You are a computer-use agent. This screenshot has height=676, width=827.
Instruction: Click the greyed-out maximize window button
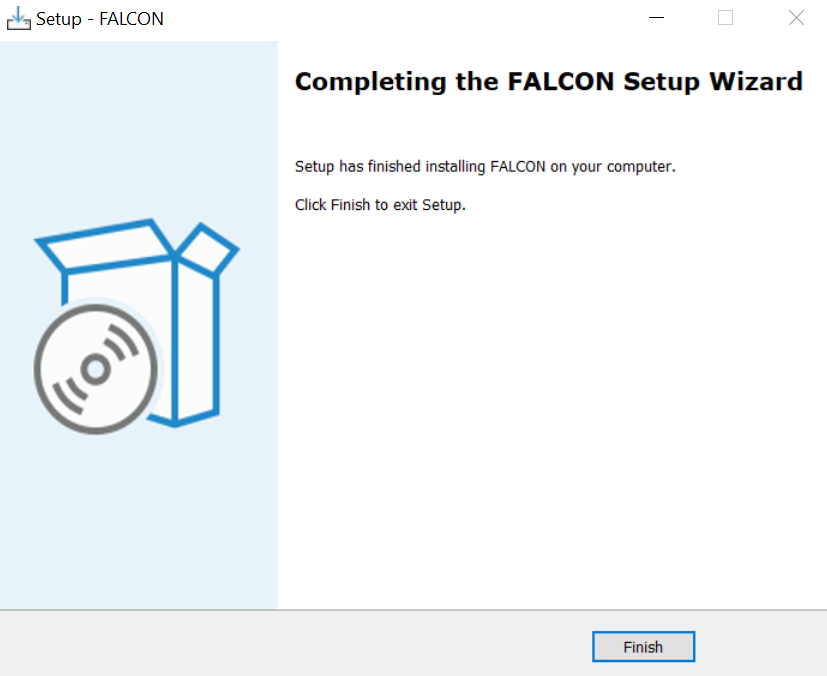[x=725, y=18]
